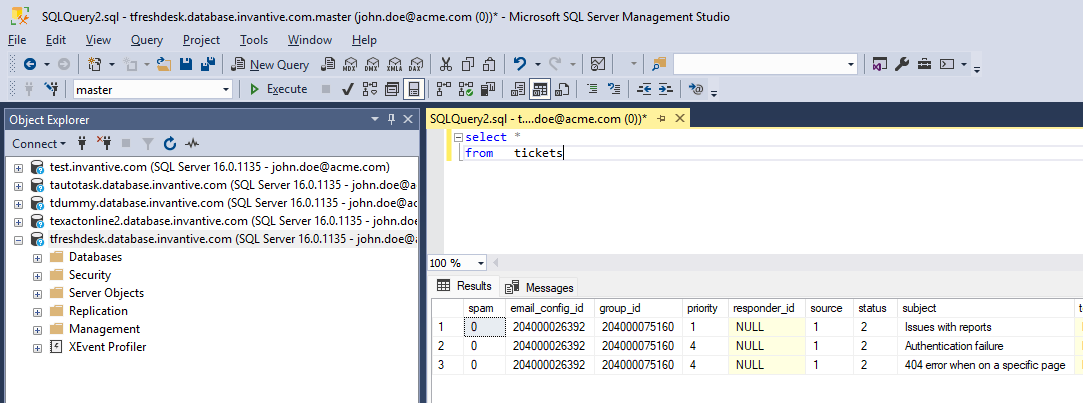Open the 100 % zoom dropdown
This screenshot has width=1083, height=403.
point(481,263)
